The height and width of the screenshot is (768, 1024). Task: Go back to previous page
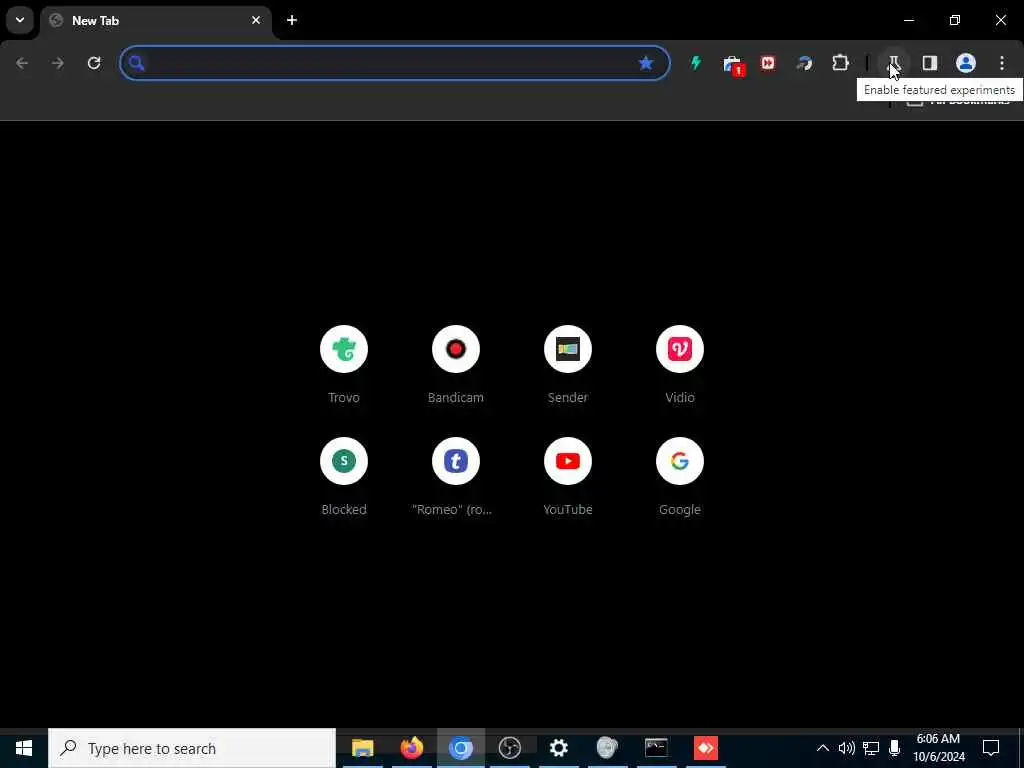click(22, 63)
